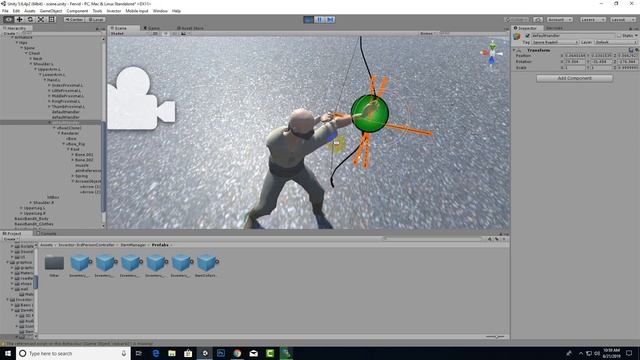Click the Add Component button
This screenshot has height=360, width=640.
click(574, 78)
